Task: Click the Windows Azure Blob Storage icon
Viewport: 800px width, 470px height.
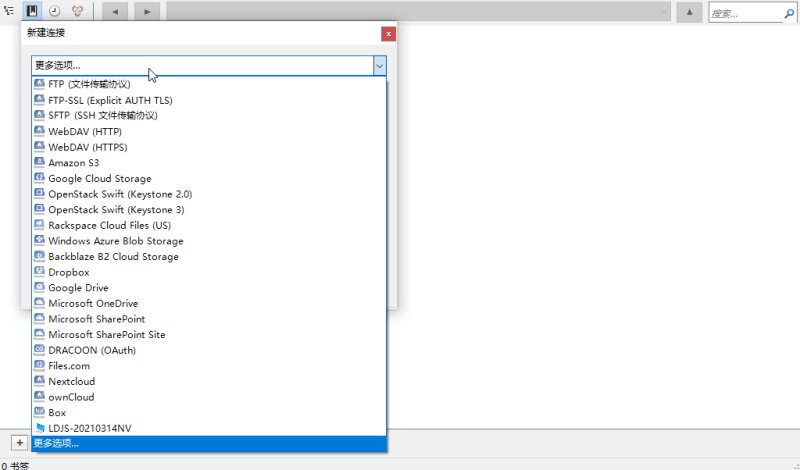Action: tap(39, 240)
